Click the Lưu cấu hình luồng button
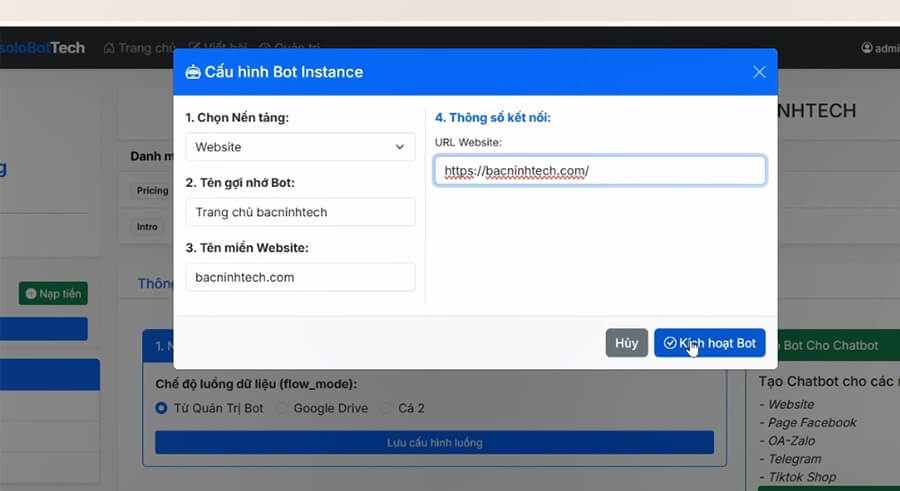This screenshot has width=900, height=491. 435,443
